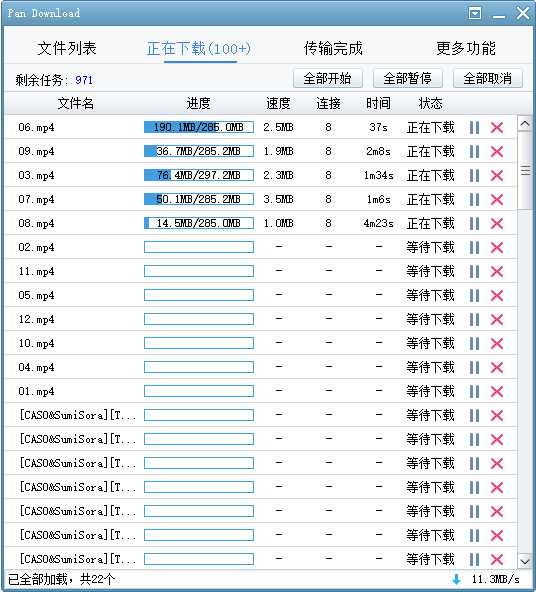
Task: Pause the waiting 02.mp4 task
Action: (x=474, y=248)
